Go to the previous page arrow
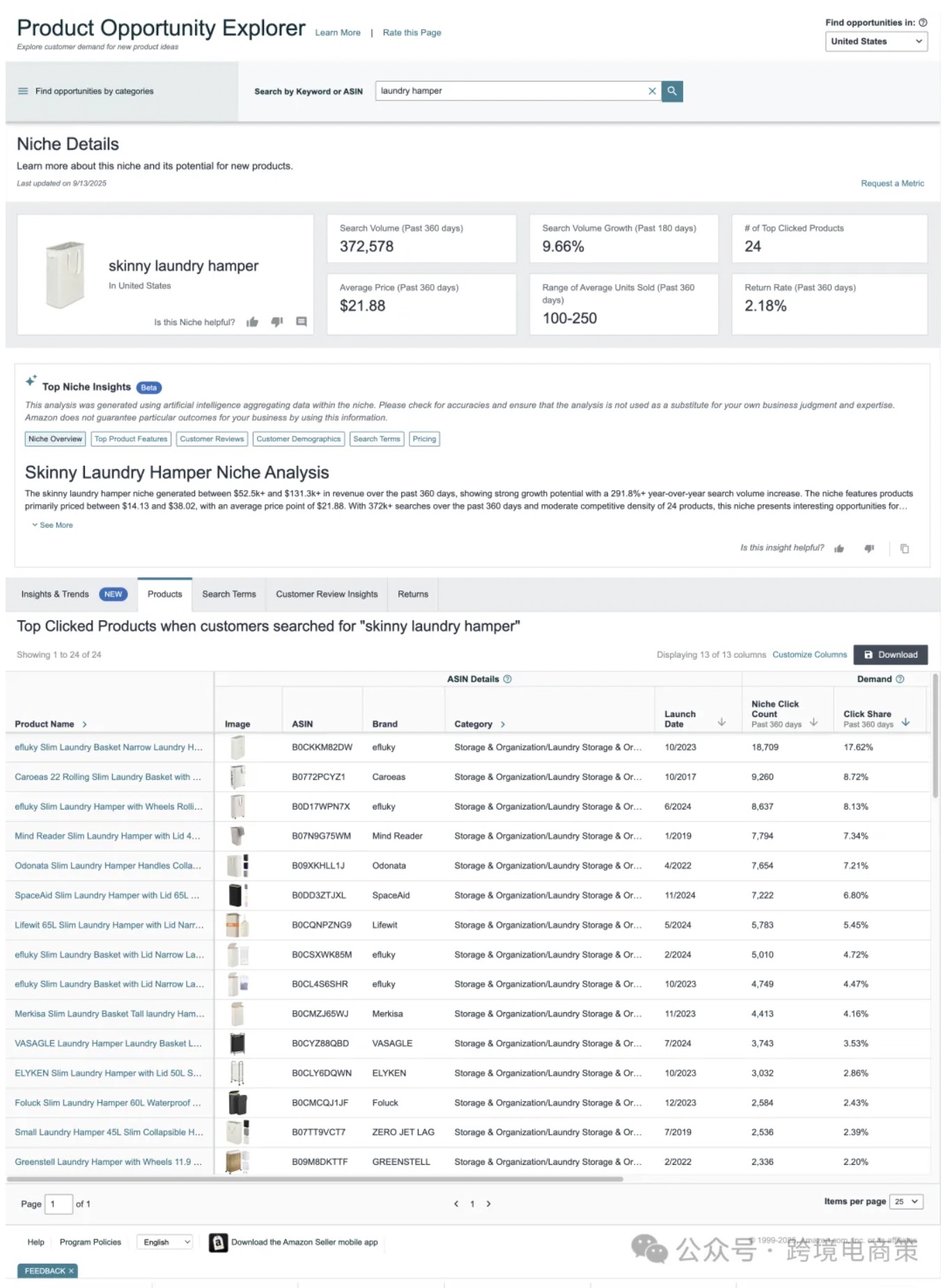 tap(456, 1204)
